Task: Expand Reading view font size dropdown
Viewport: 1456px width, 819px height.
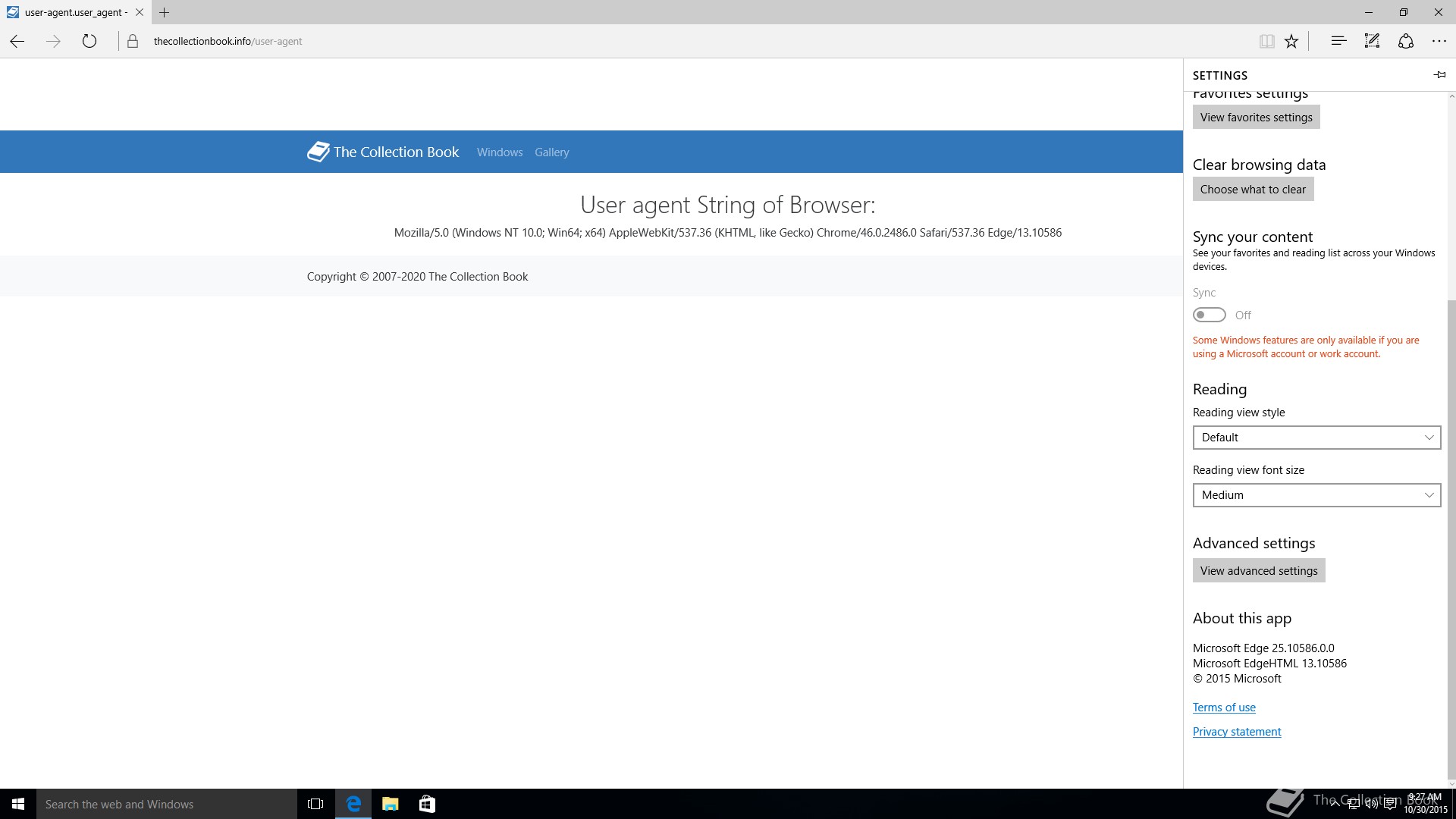Action: click(x=1316, y=495)
